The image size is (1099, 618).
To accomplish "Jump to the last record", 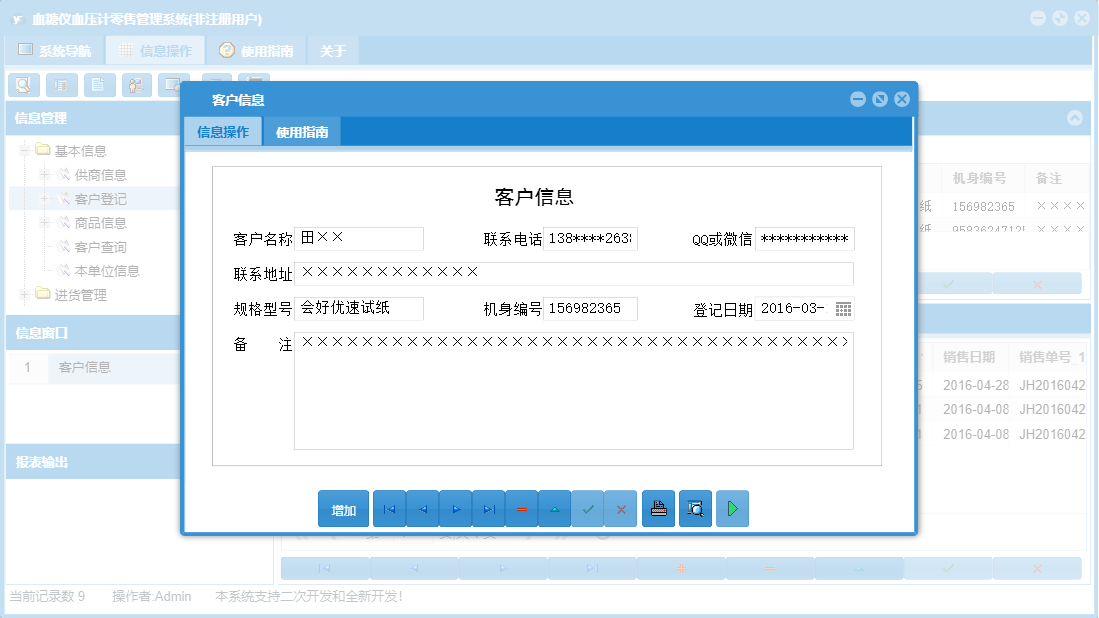I will [x=488, y=508].
